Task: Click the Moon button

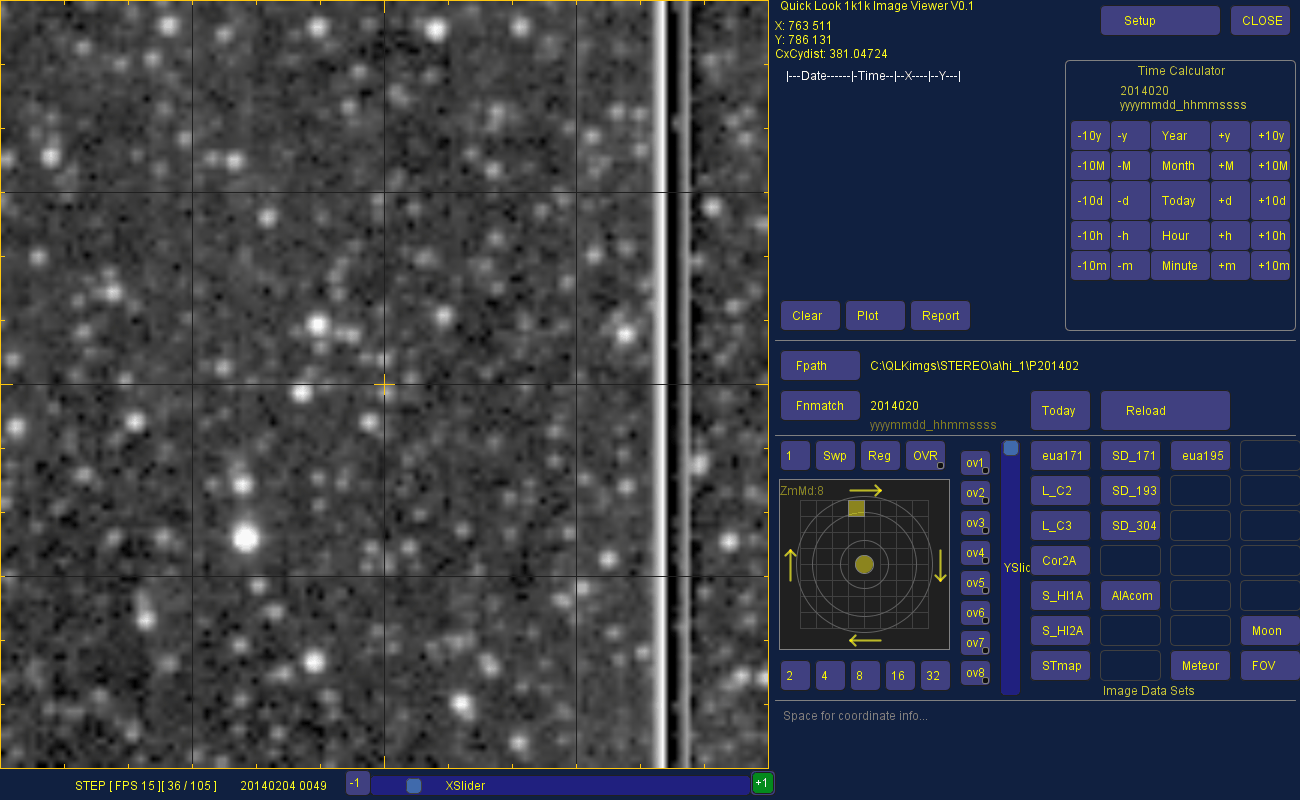Action: 1270,631
